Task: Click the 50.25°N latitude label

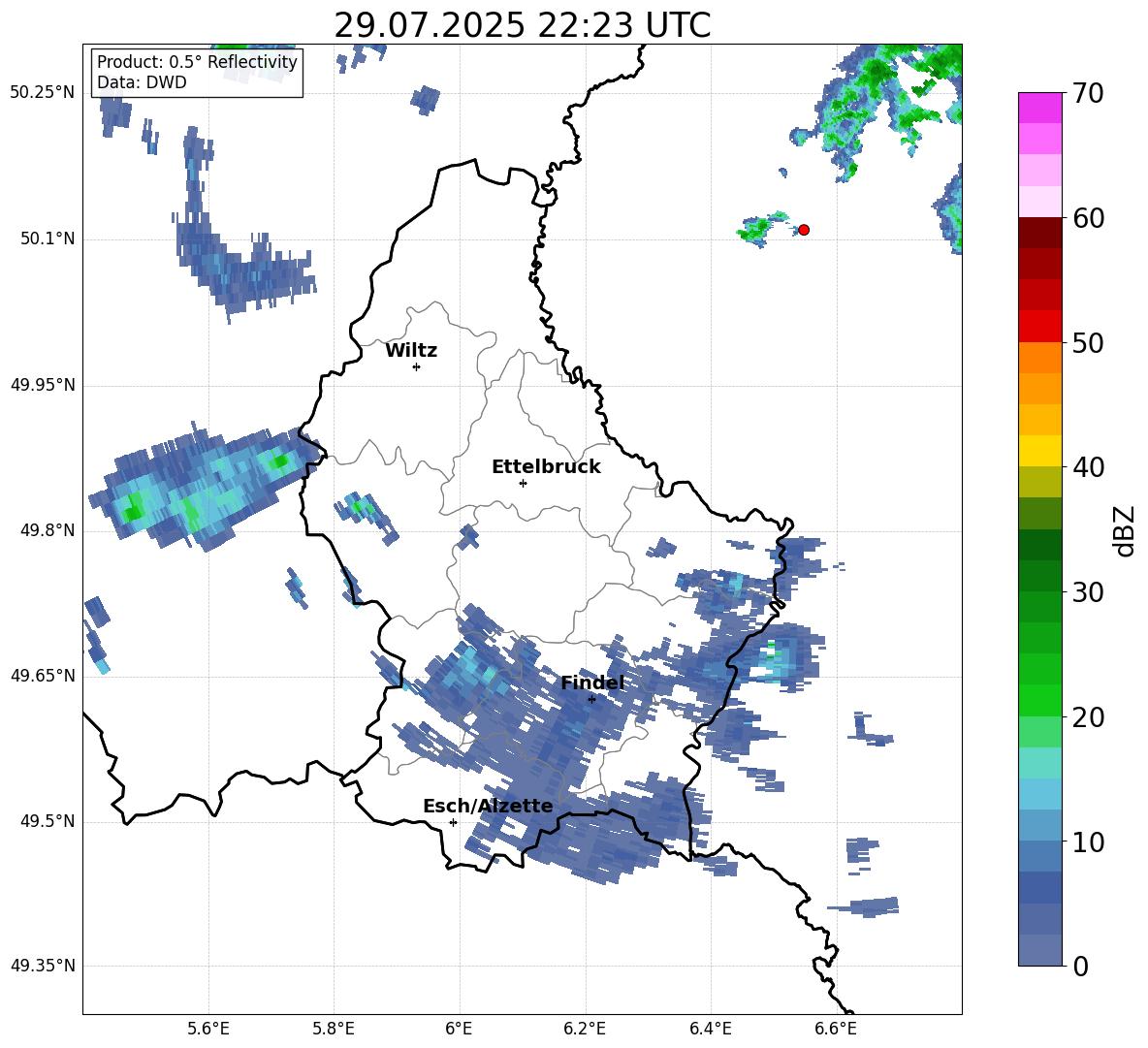Action: 43,93
